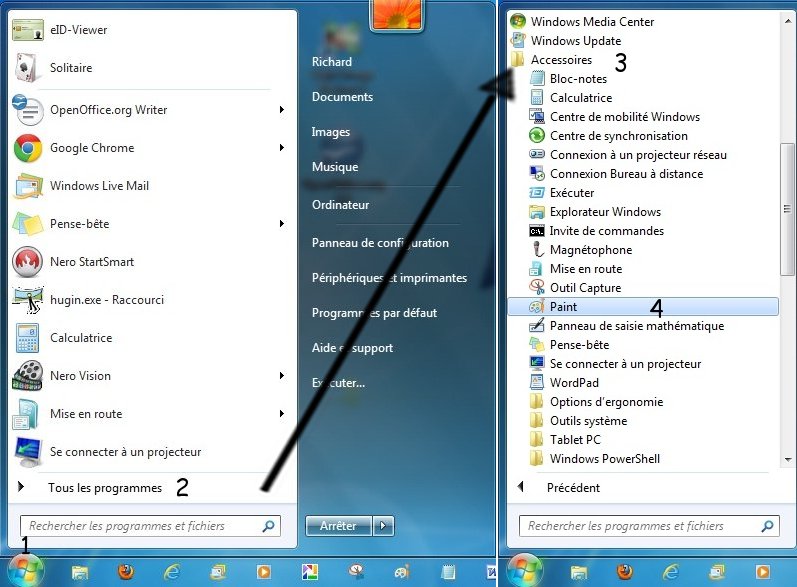Expand the Options d'ergonomie folder
Image resolution: width=797 pixels, height=587 pixels.
tap(597, 402)
